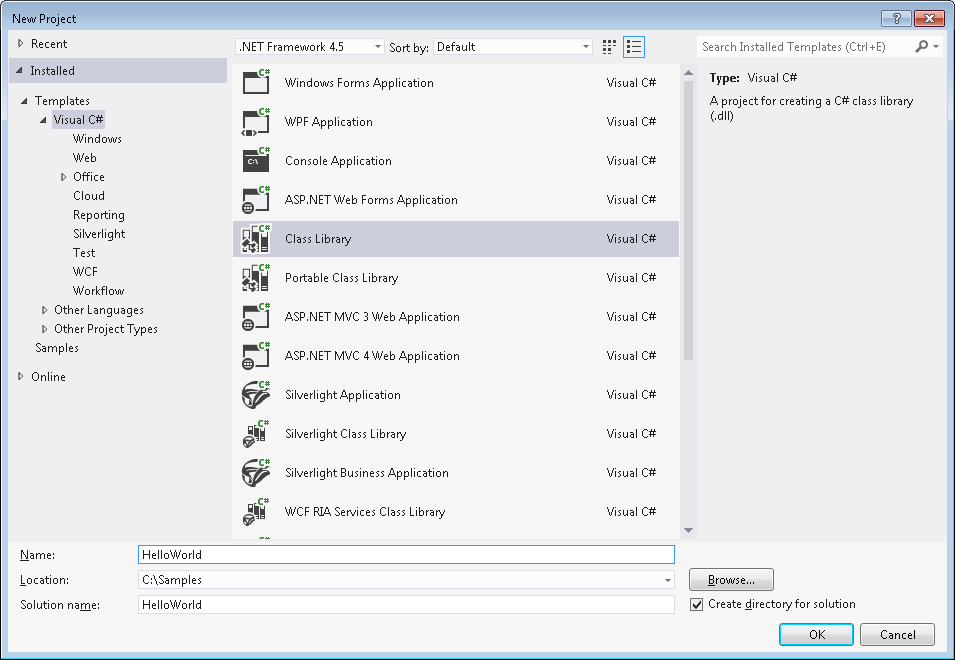The width and height of the screenshot is (955, 660).
Task: Click the Browse... button
Action: (x=731, y=580)
